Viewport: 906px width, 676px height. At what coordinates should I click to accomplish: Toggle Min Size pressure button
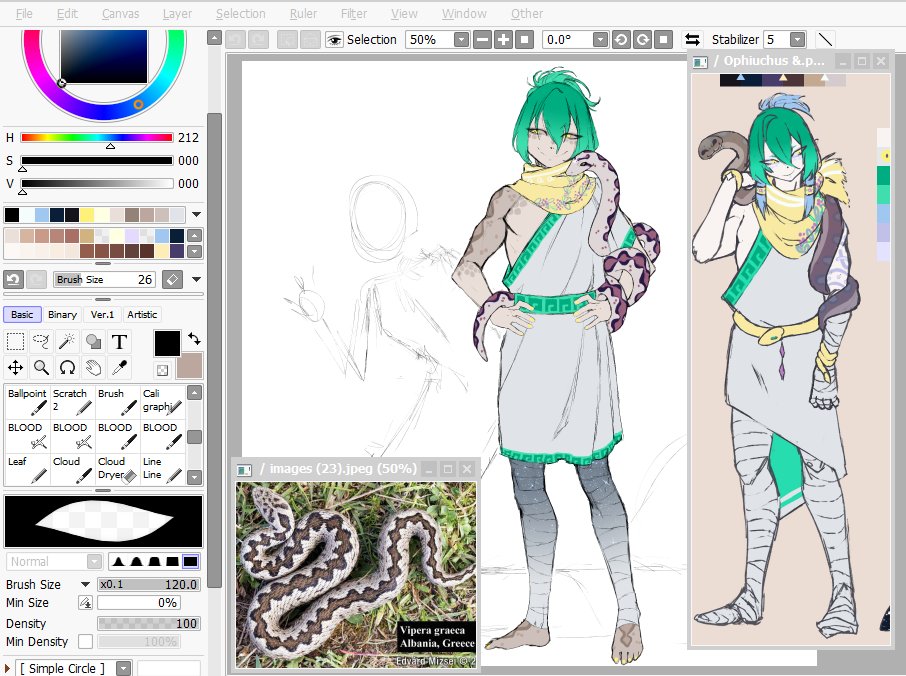pyautogui.click(x=86, y=603)
